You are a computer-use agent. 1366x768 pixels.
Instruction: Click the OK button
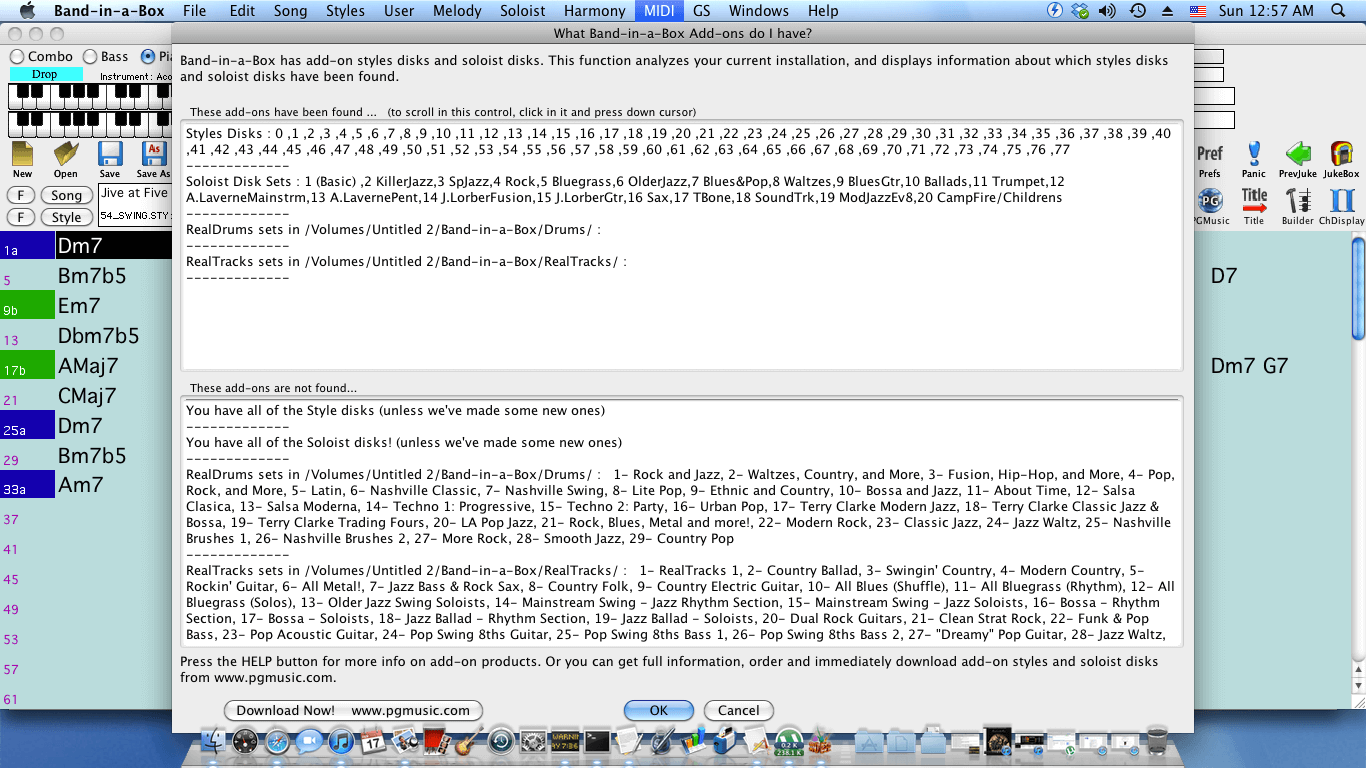pyautogui.click(x=658, y=710)
